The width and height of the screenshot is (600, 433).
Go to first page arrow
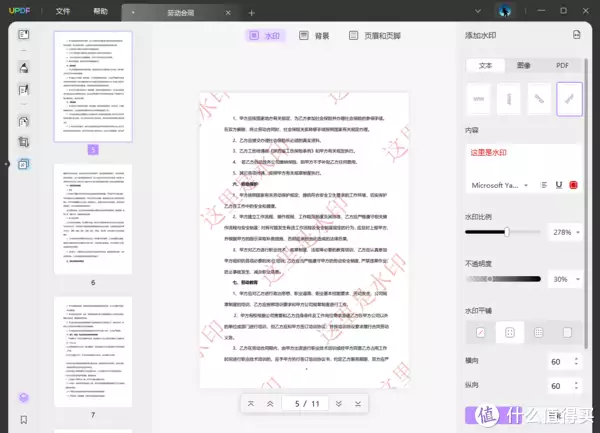(251, 404)
